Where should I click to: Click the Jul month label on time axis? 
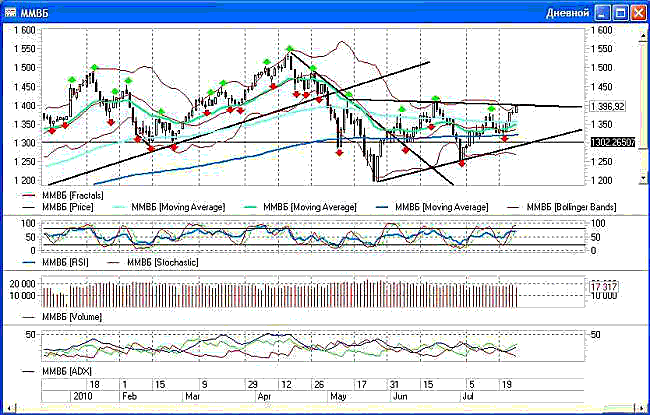point(469,396)
